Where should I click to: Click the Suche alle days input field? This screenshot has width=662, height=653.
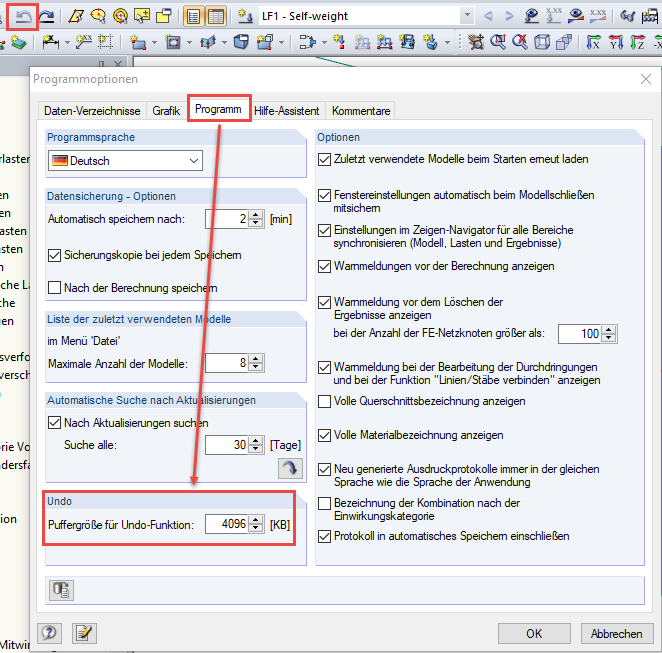click(227, 444)
